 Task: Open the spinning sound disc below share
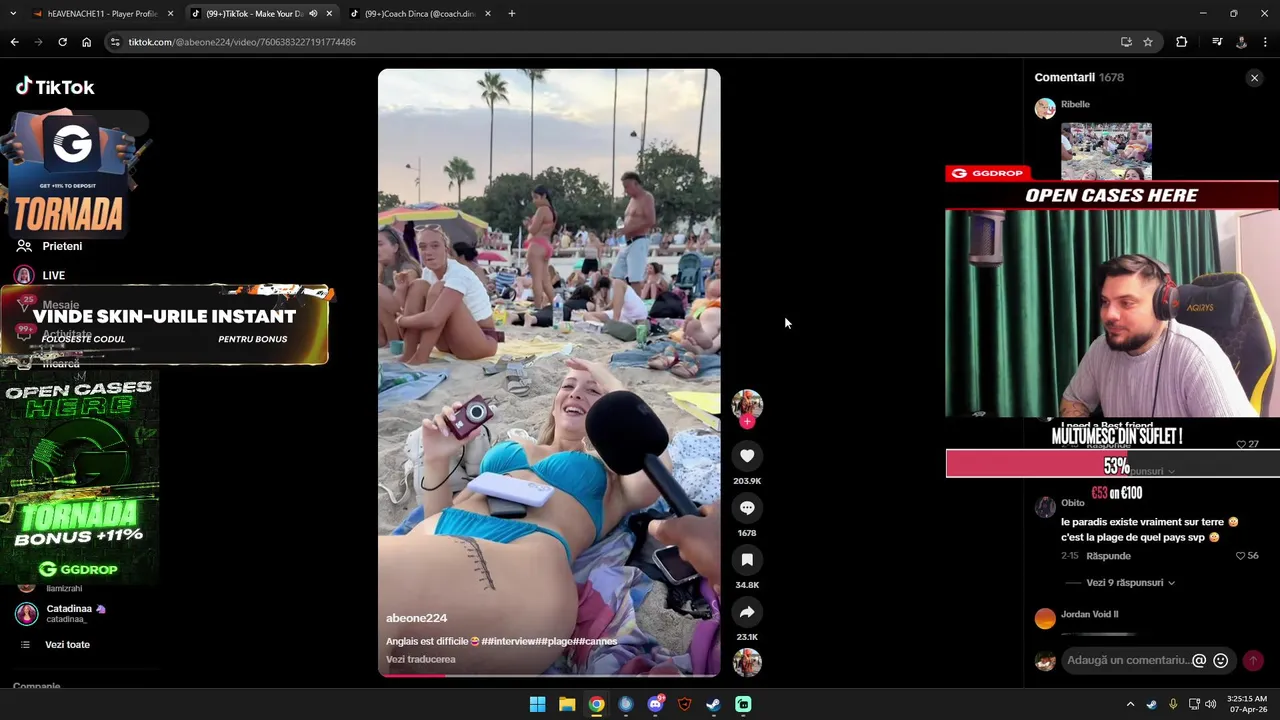(747, 662)
